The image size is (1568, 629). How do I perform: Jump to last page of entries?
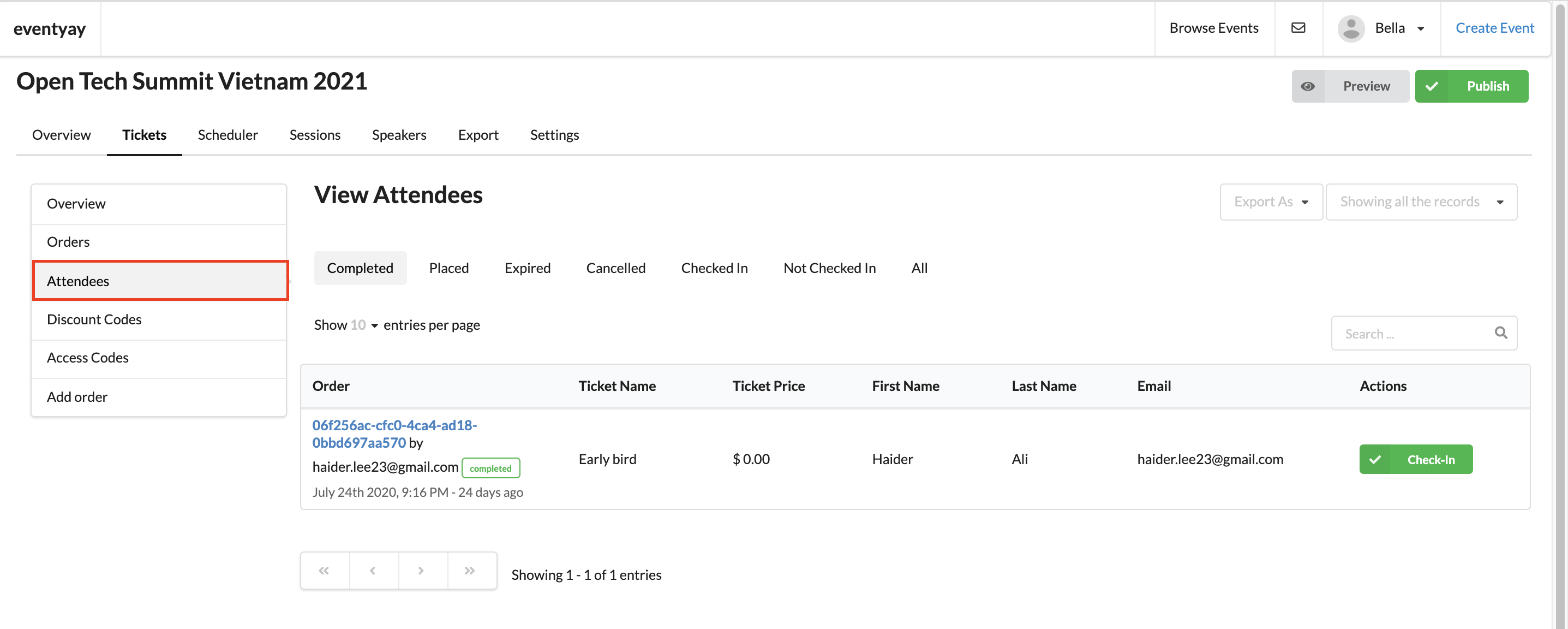pos(470,571)
